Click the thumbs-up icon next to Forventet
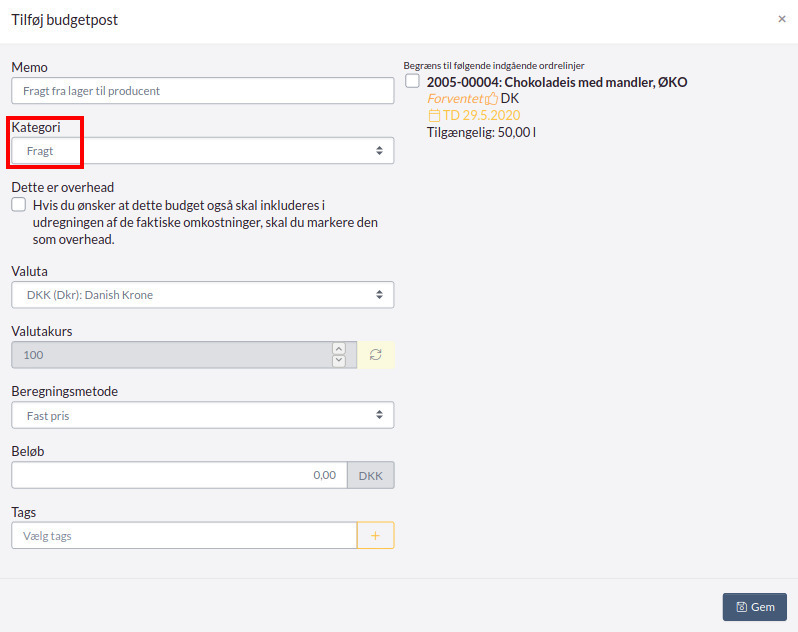Screen dimensions: 798x632 pyautogui.click(x=491, y=99)
